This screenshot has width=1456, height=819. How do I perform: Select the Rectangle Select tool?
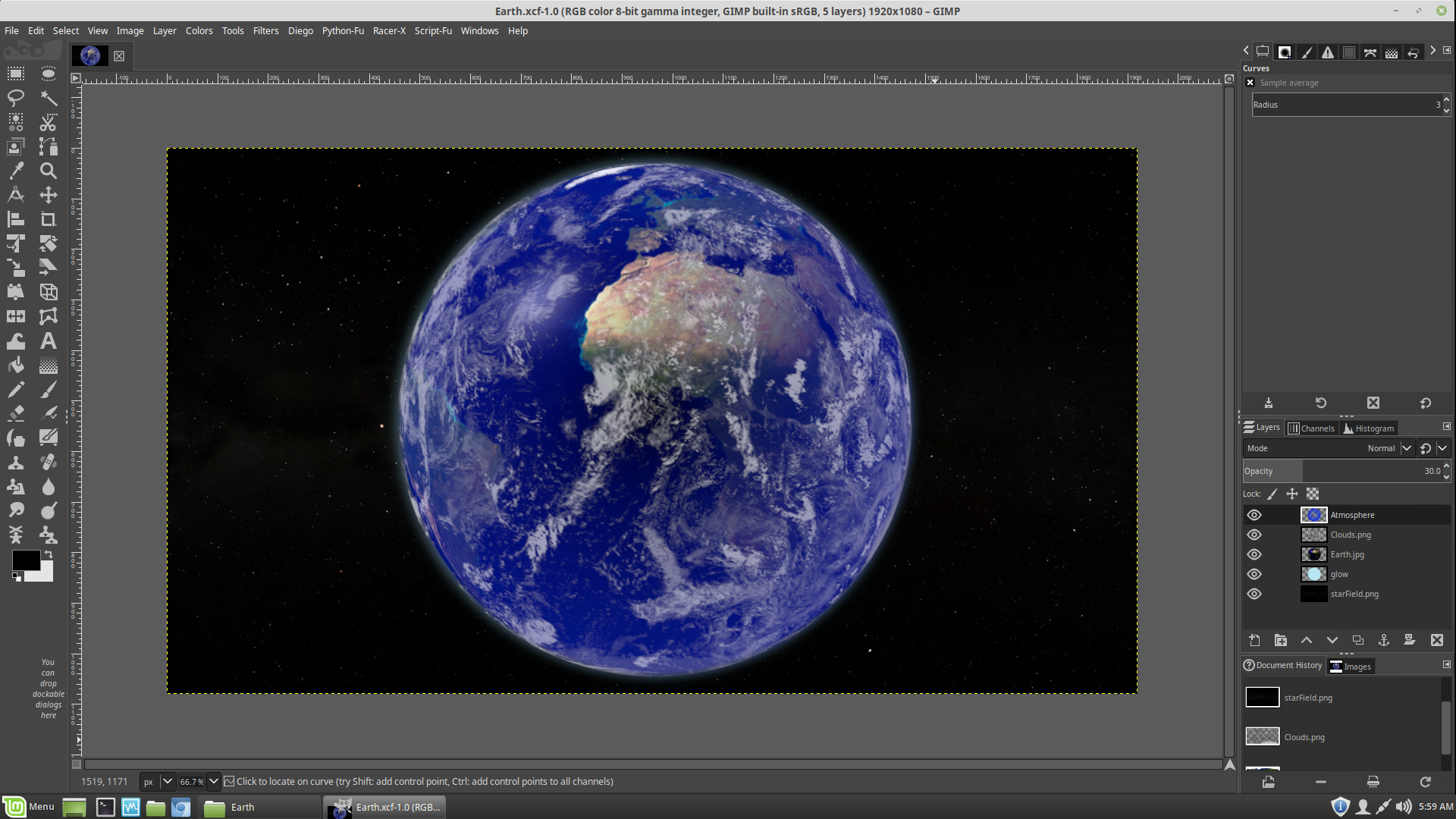(16, 74)
